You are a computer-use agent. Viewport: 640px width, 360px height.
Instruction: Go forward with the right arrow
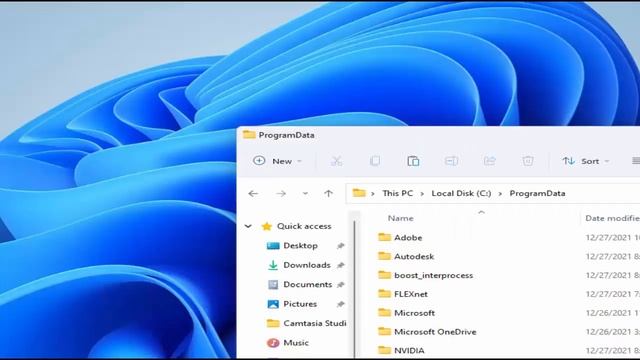click(x=281, y=193)
